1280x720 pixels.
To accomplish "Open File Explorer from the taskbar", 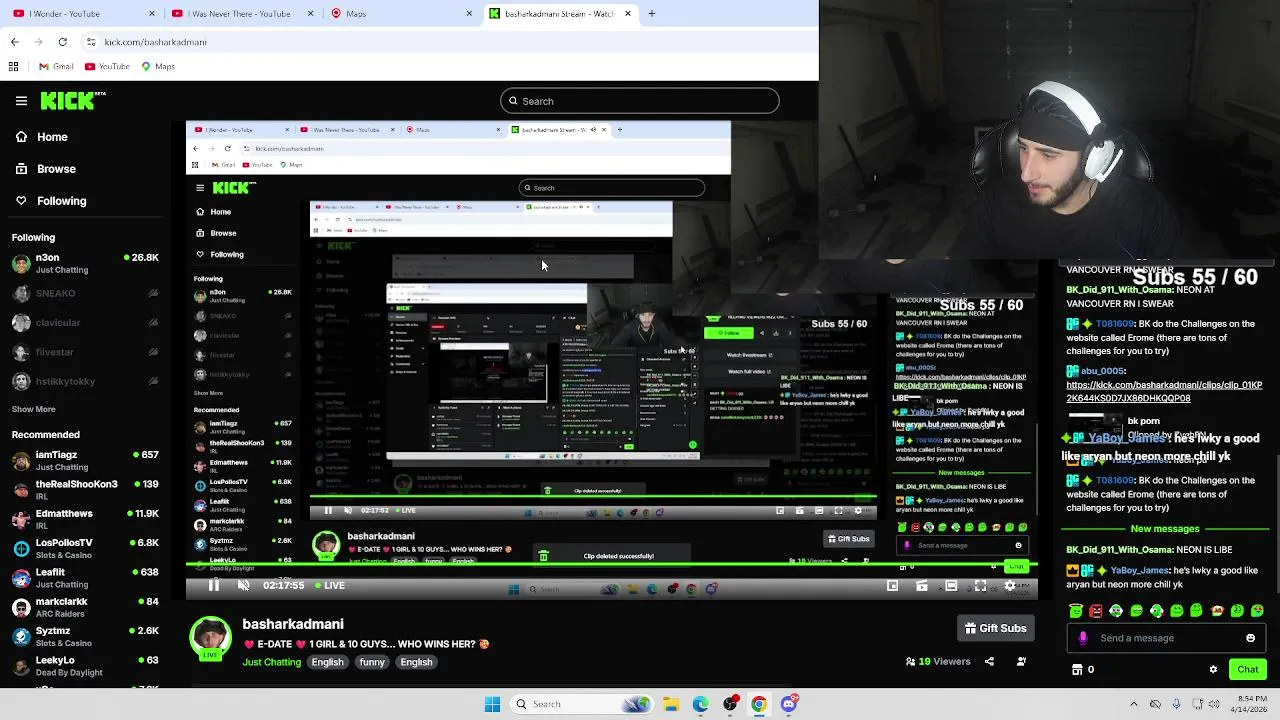I will pos(671,704).
